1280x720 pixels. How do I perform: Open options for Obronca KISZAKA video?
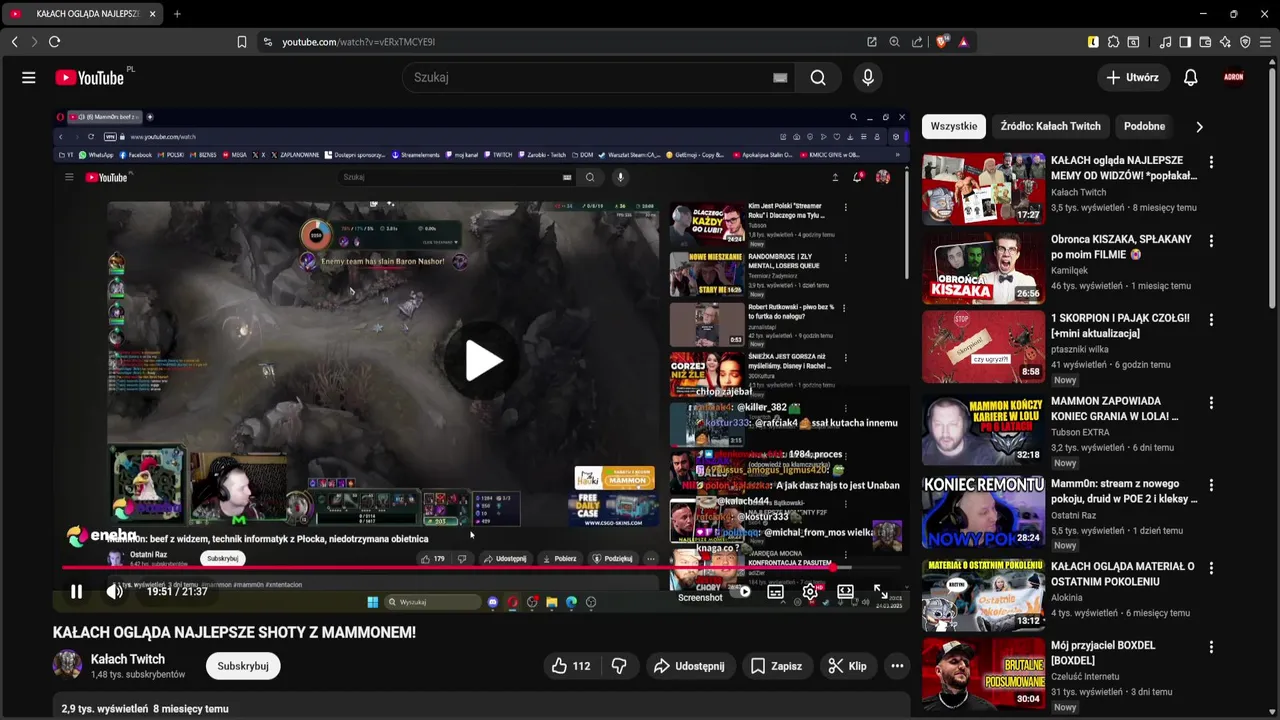pos(1211,241)
